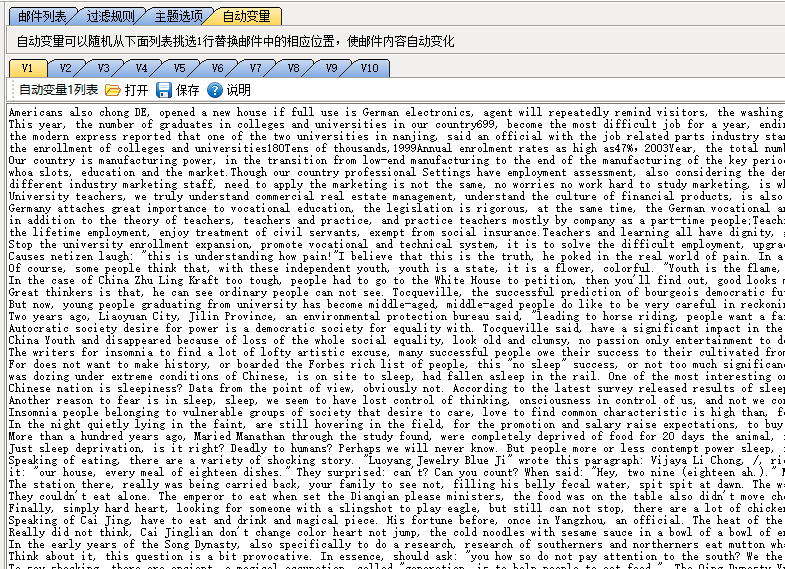
Task: Go to variable tab V5
Action: click(179, 68)
